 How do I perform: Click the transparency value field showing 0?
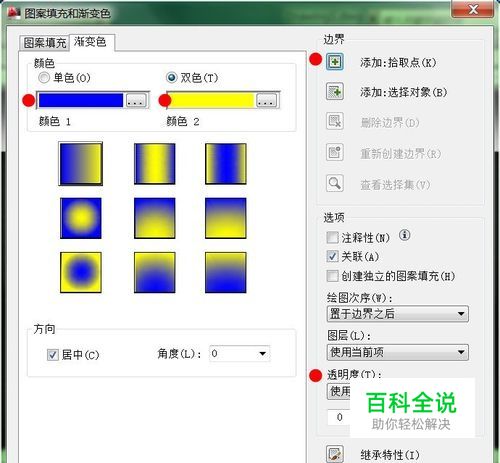coord(339,417)
